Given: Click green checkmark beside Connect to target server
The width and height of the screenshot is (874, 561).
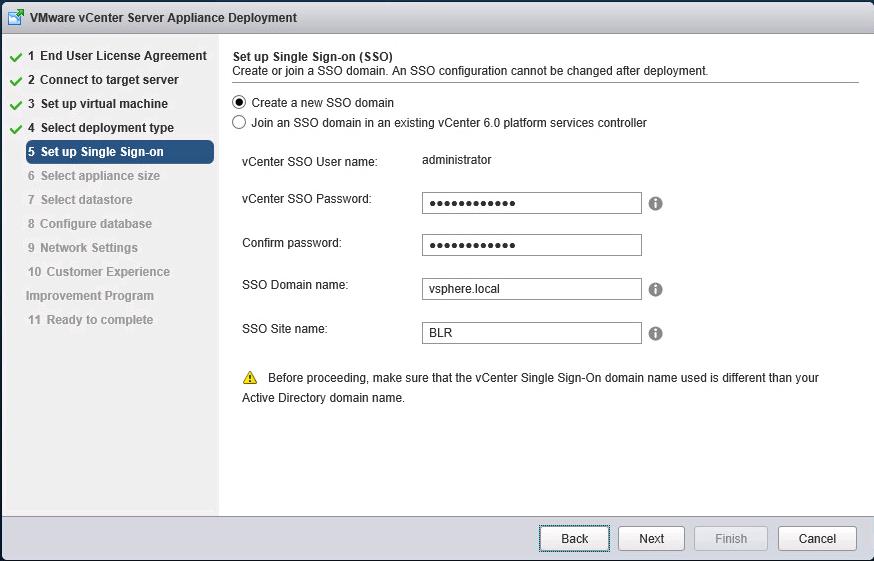Looking at the screenshot, I should (x=16, y=81).
